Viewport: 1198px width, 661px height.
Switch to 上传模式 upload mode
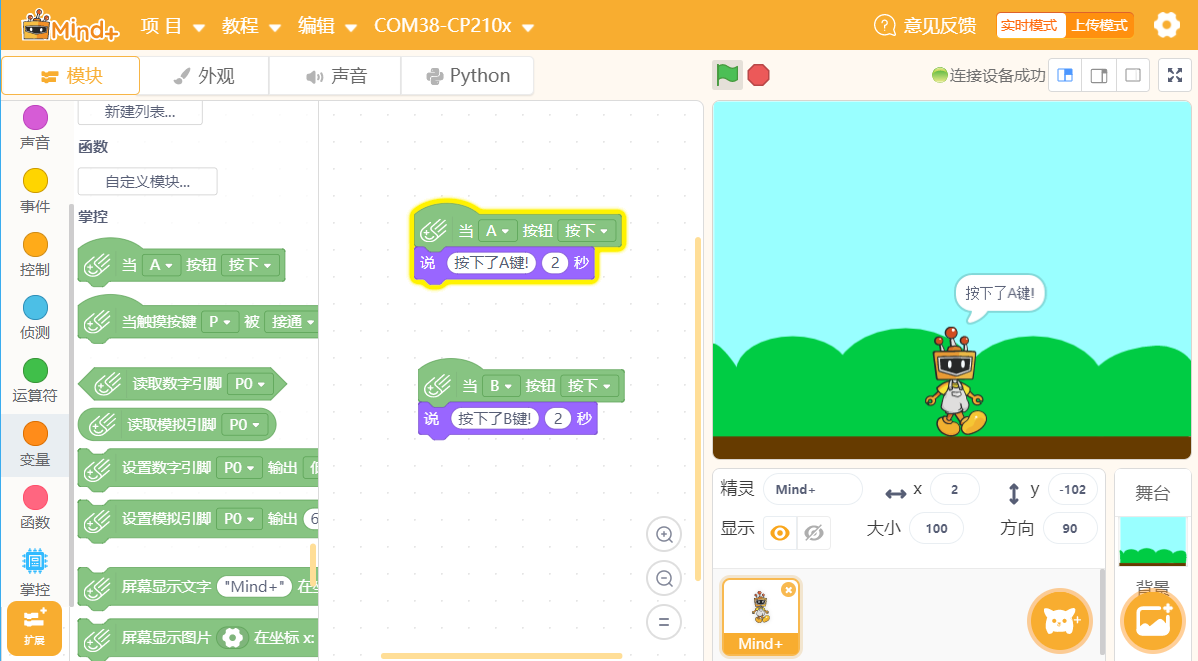click(1099, 25)
